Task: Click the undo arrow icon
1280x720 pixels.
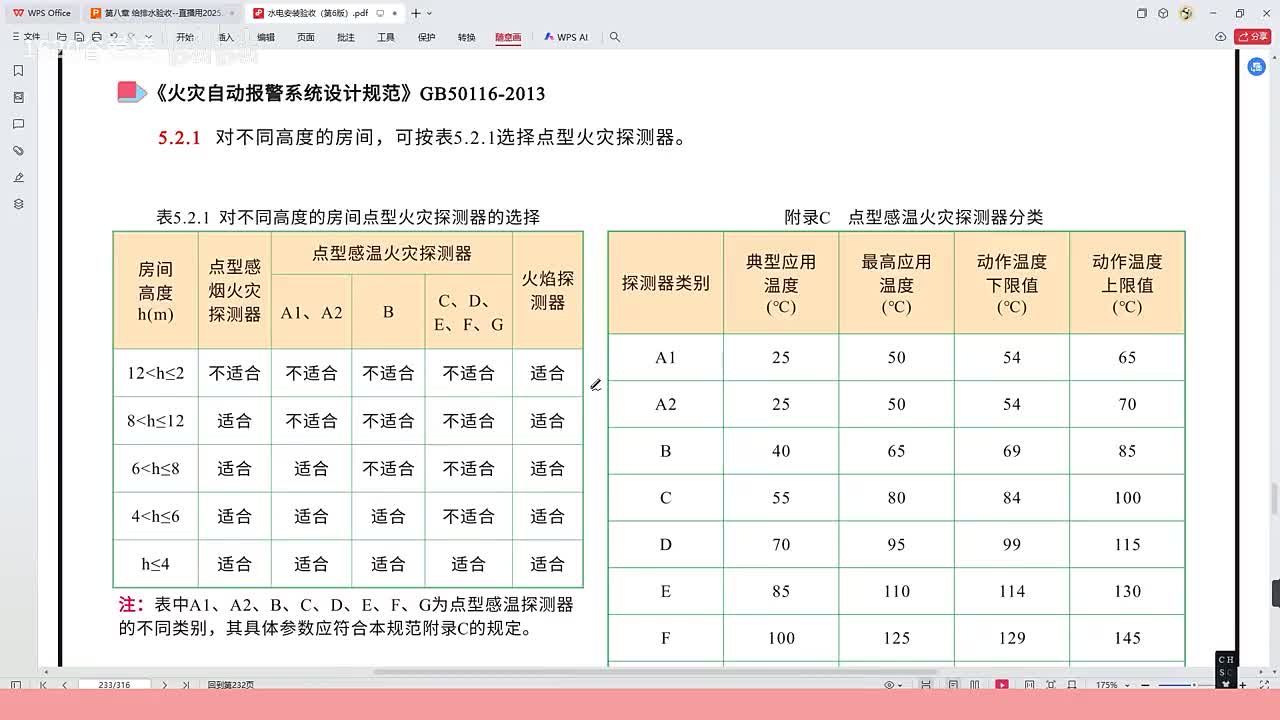Action: (114, 37)
